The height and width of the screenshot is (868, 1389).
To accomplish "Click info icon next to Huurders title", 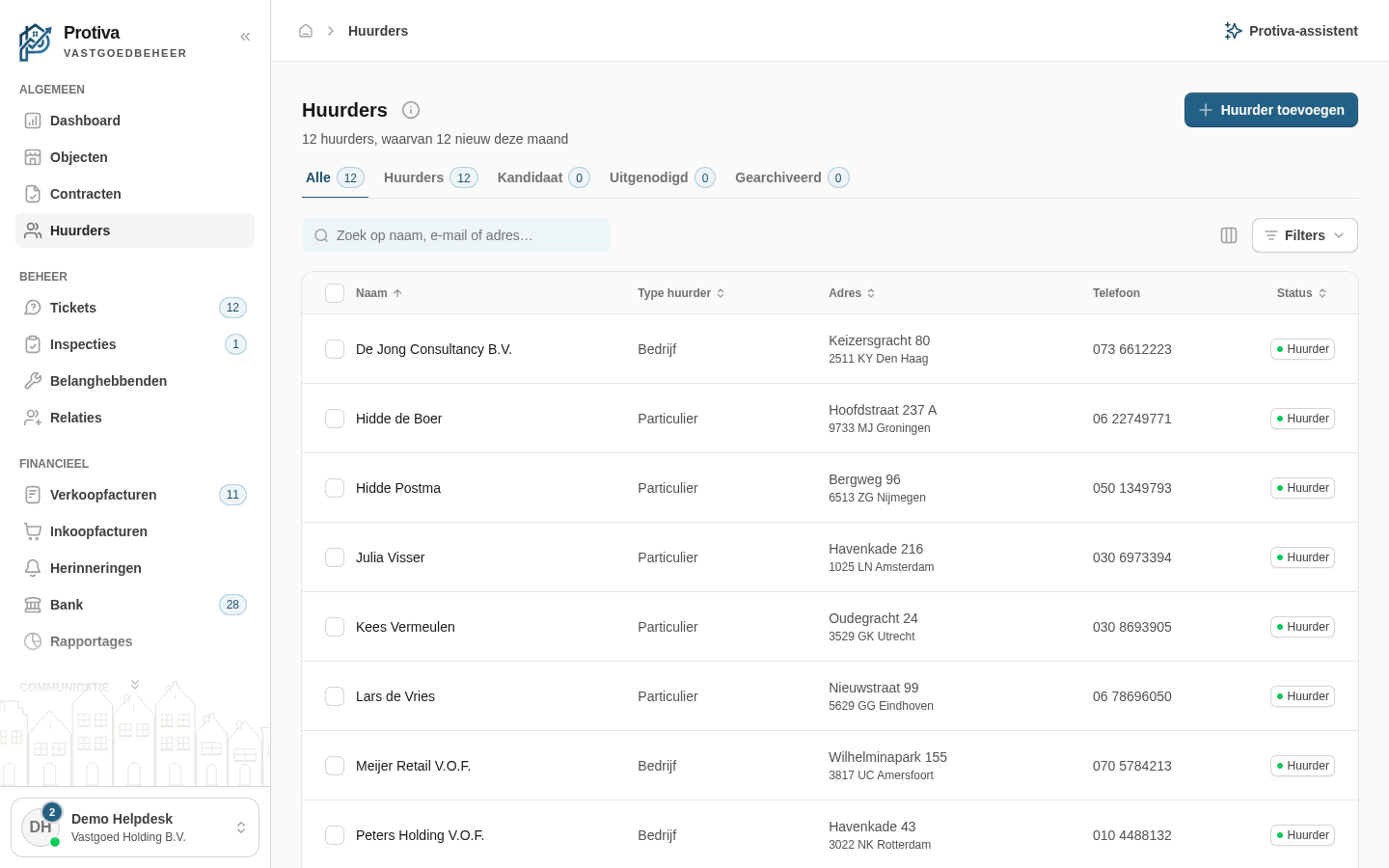I will click(x=411, y=110).
